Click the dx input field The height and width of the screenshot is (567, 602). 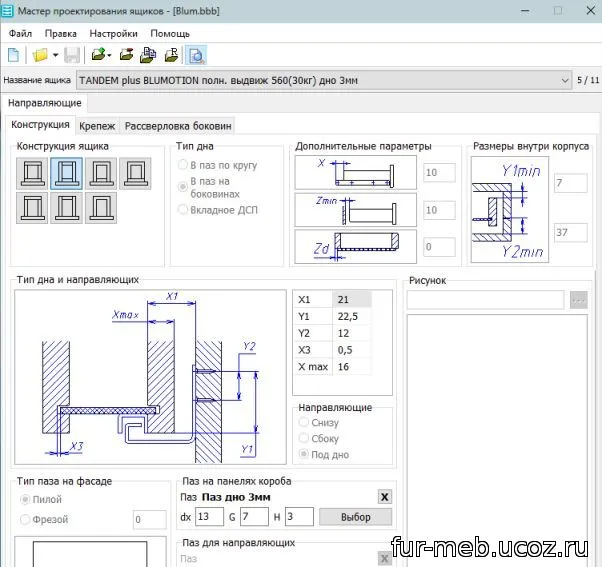point(210,517)
